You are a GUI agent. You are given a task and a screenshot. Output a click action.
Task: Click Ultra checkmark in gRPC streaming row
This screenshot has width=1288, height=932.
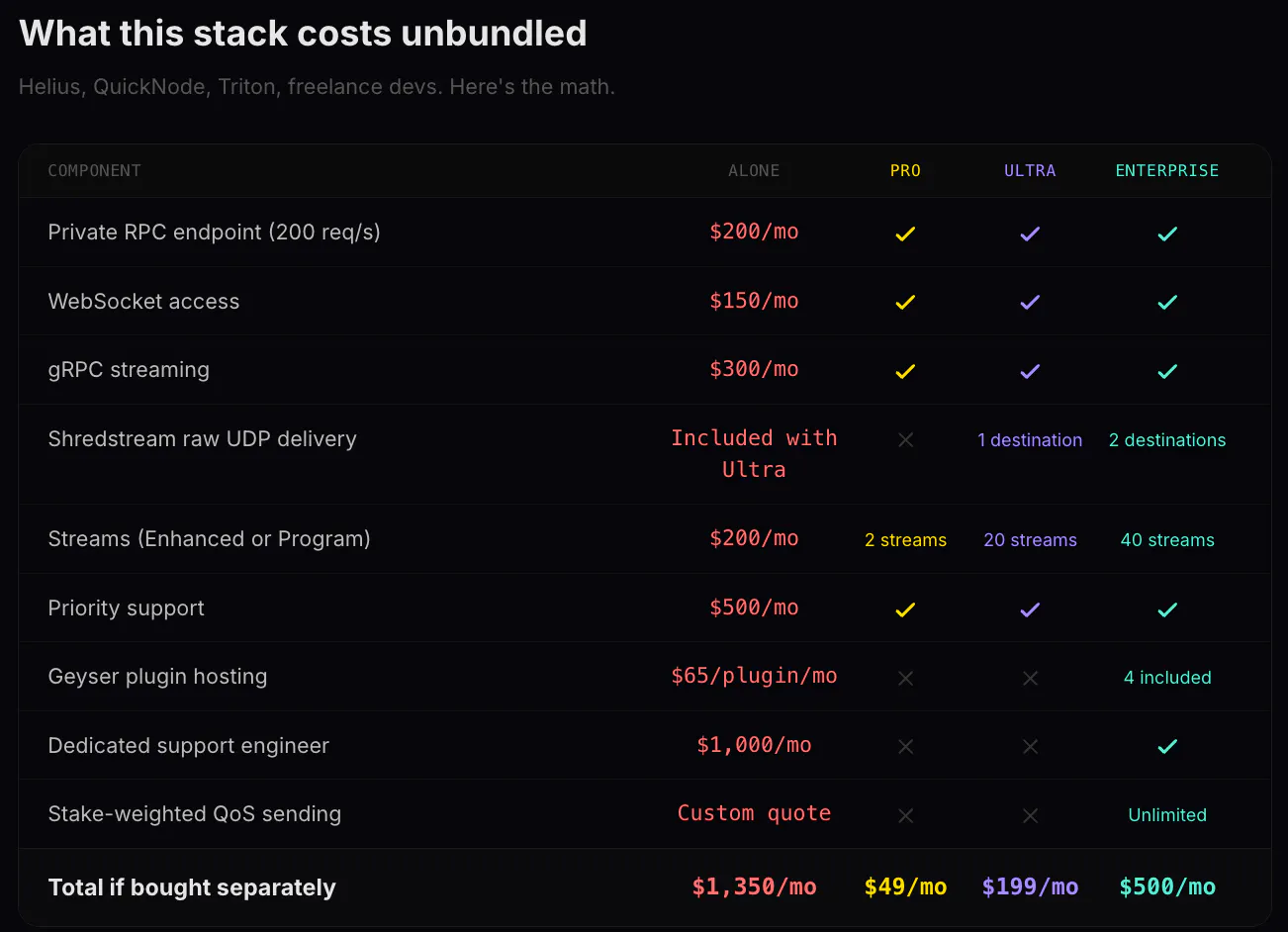coord(1030,371)
